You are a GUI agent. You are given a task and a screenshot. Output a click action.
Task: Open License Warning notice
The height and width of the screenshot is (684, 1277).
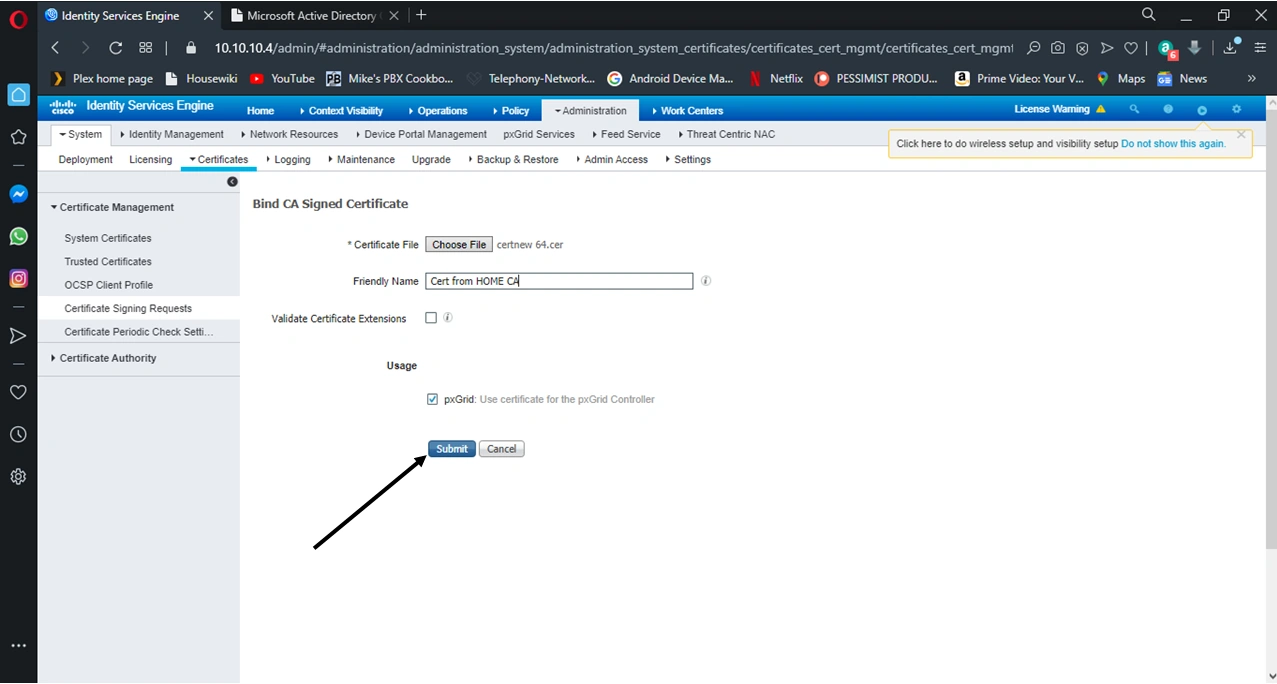(1060, 109)
